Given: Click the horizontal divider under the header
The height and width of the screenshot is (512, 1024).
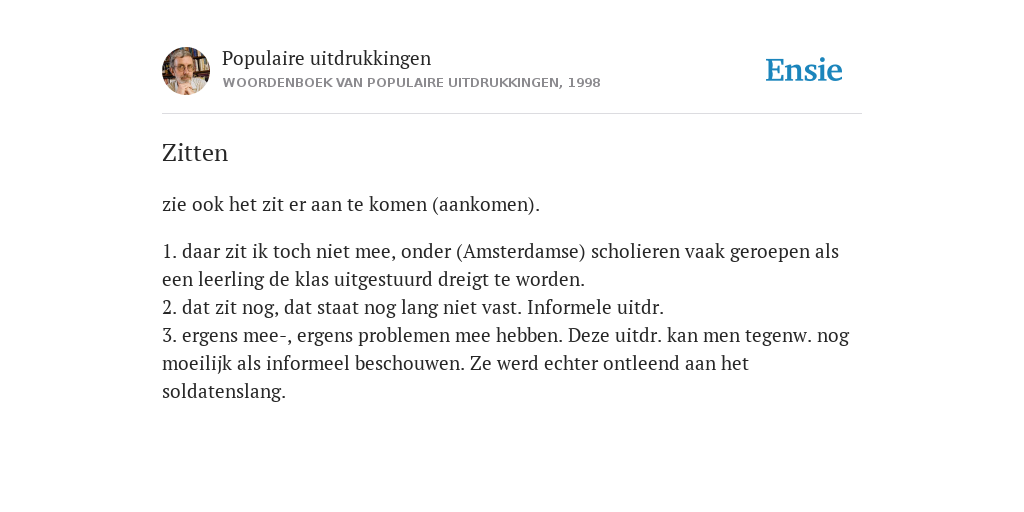Looking at the screenshot, I should coord(512,114).
